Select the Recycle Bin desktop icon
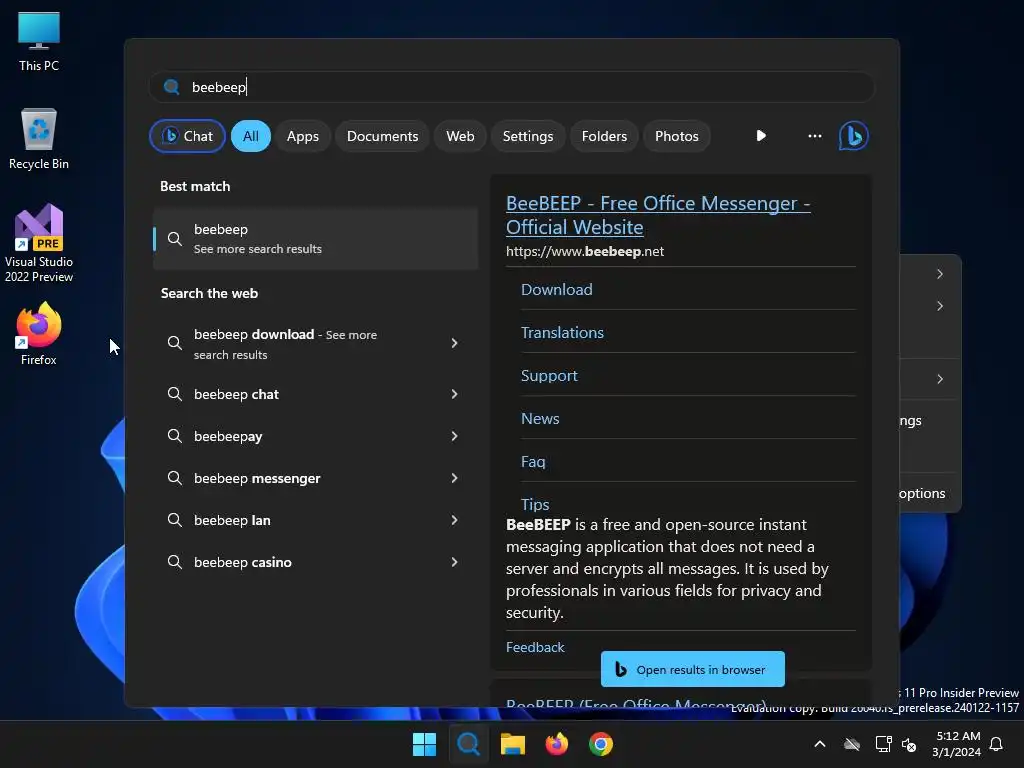1024x768 pixels. [39, 139]
